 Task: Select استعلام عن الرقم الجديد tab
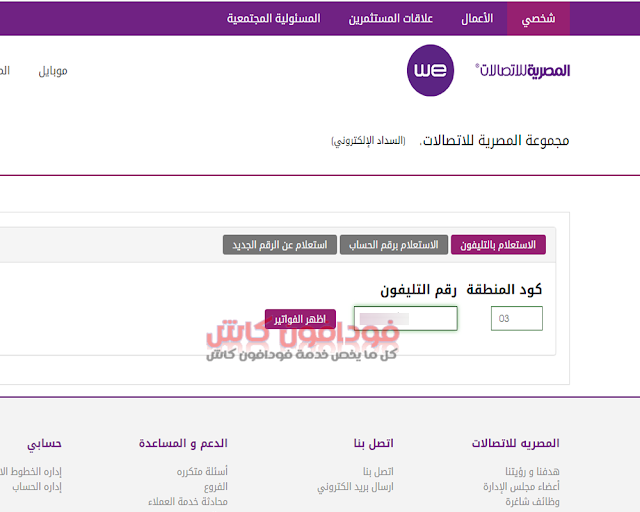pyautogui.click(x=280, y=245)
